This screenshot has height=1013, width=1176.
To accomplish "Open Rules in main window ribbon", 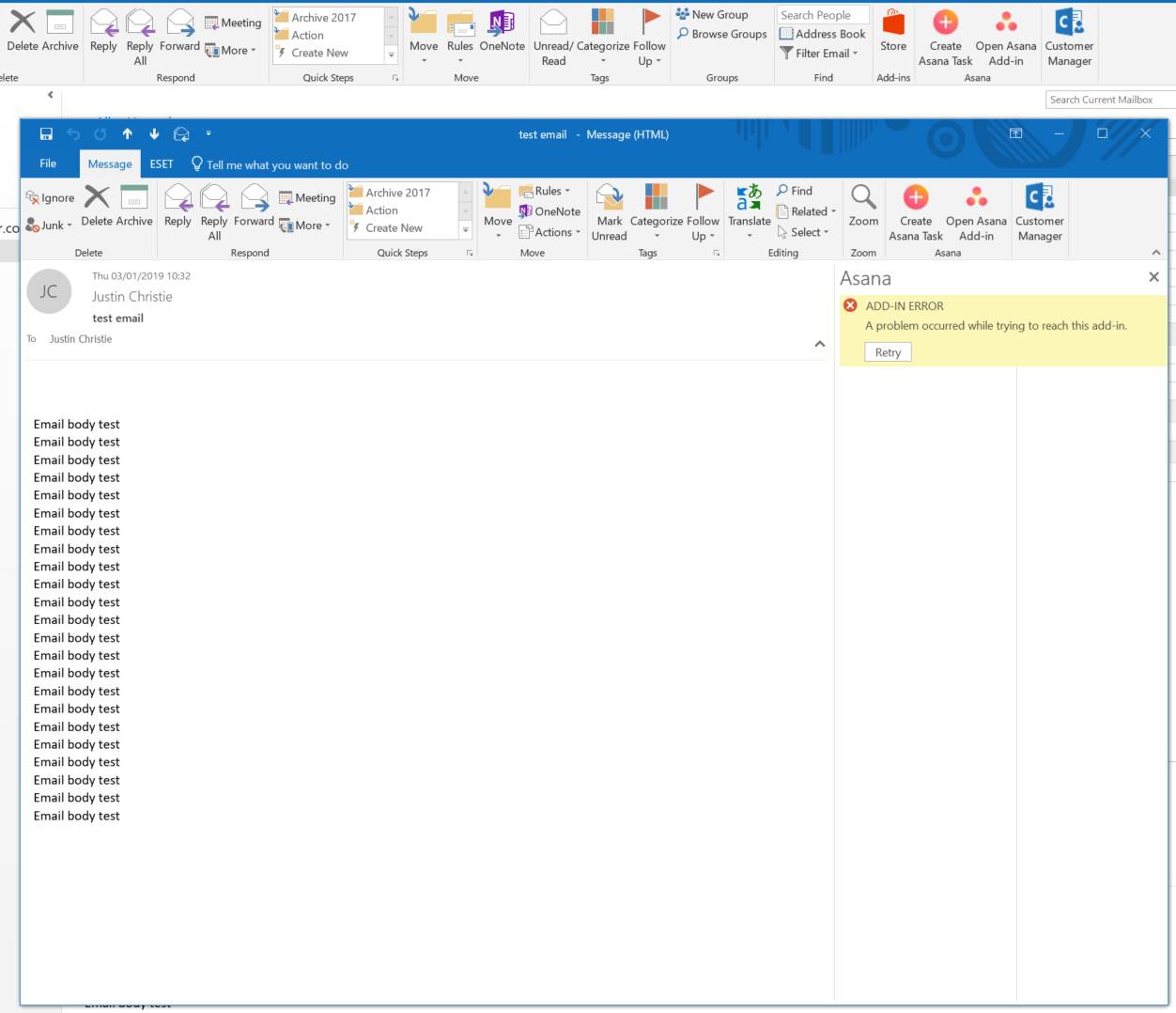I will [460, 38].
